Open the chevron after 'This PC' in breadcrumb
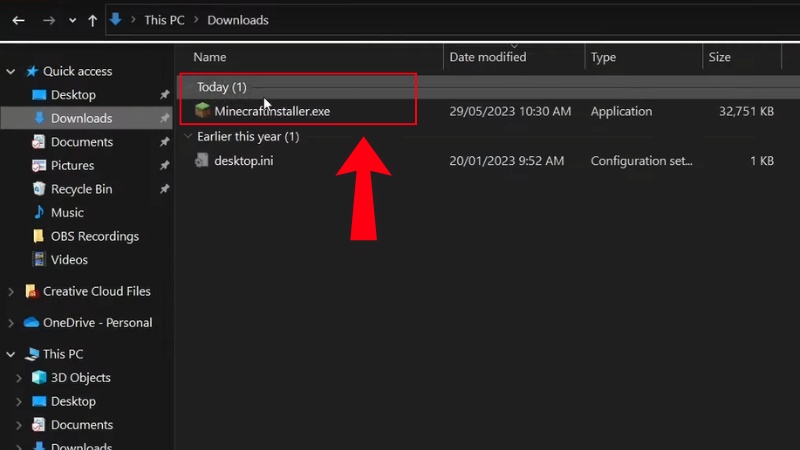Screen dimensions: 800x450 [196, 20]
